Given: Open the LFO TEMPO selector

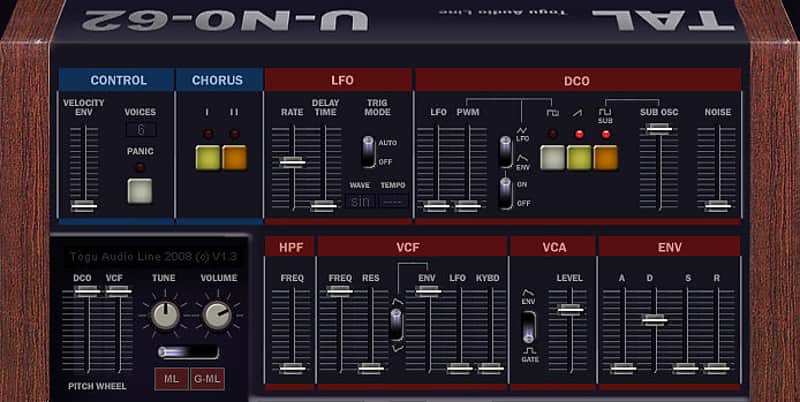Looking at the screenshot, I should point(393,202).
